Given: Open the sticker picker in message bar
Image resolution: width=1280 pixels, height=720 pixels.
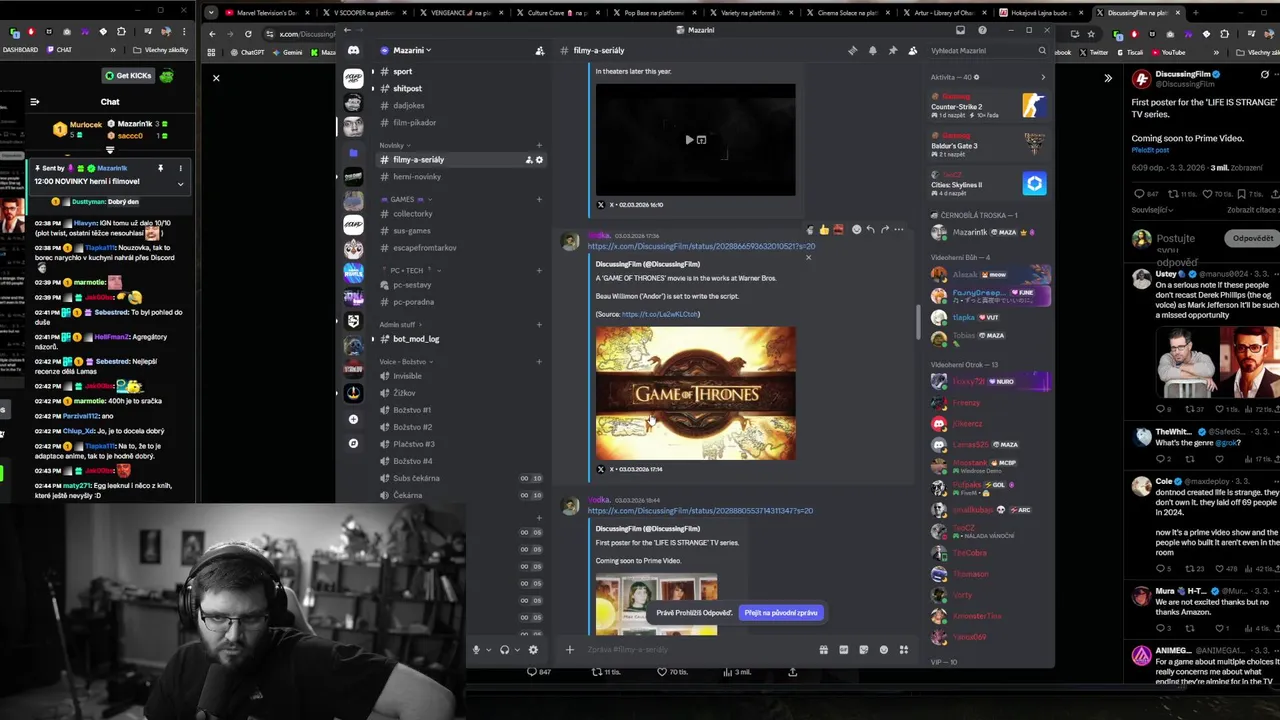Looking at the screenshot, I should point(864,649).
